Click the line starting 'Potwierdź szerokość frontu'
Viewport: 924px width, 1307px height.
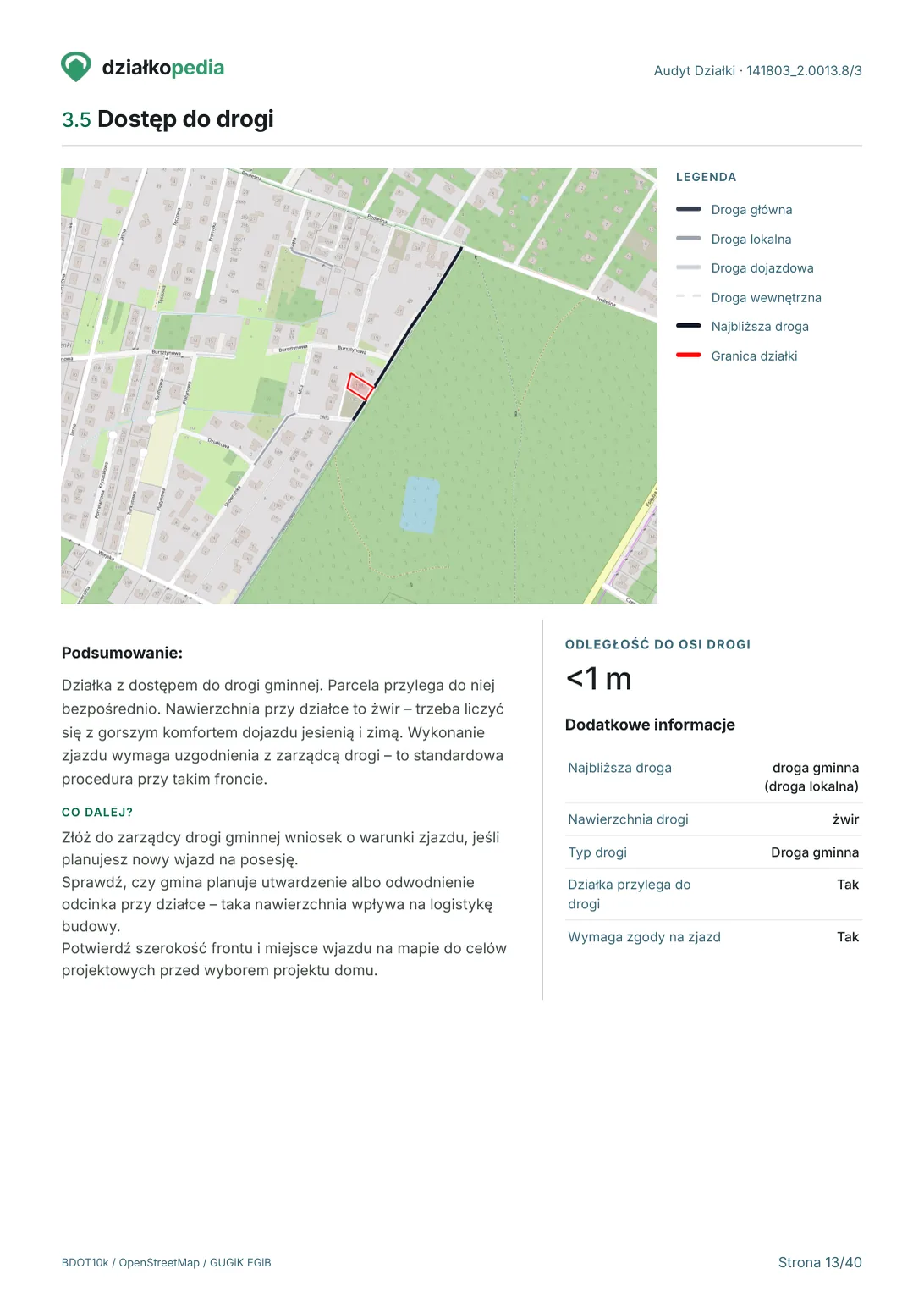point(283,959)
